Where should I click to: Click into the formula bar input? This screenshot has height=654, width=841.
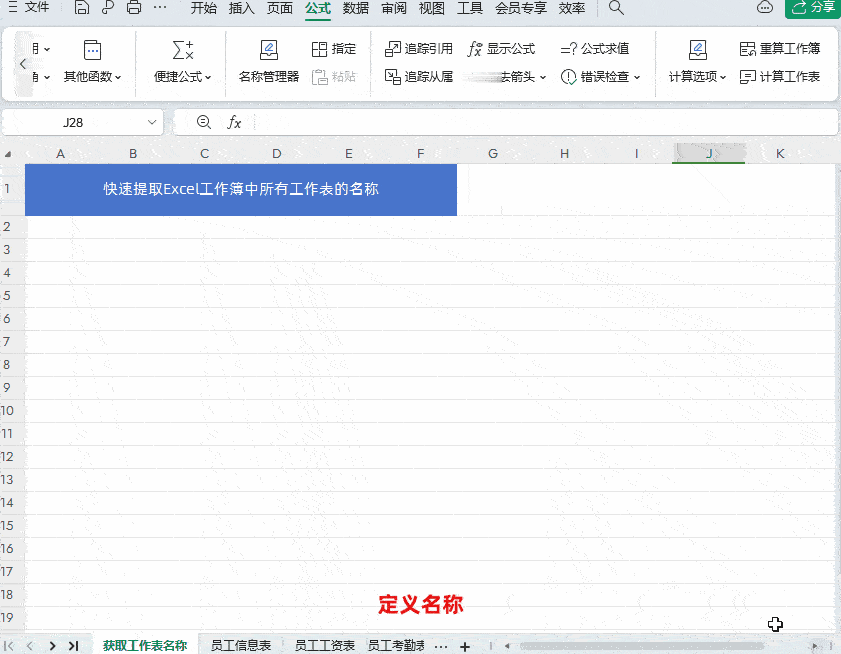click(544, 123)
